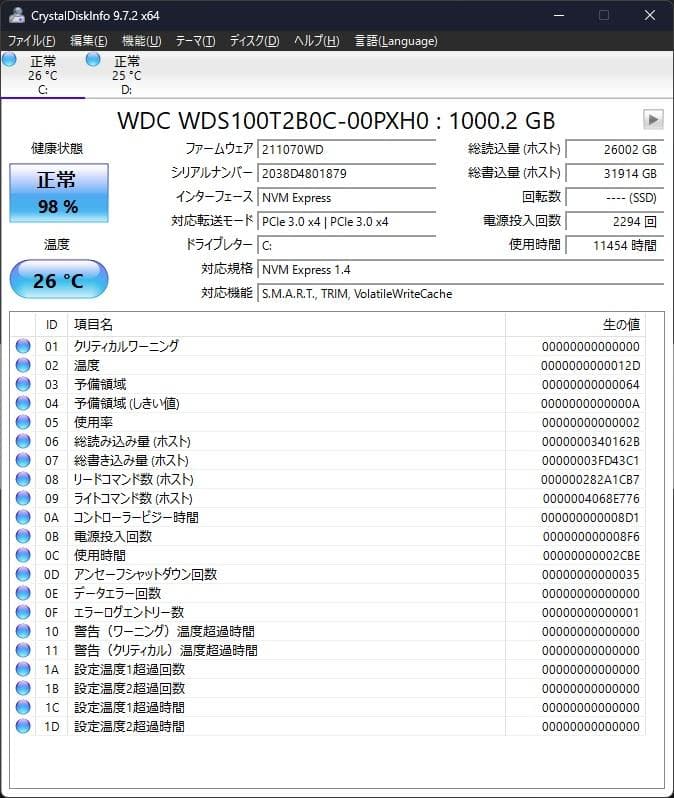Click status icon for 設定温度1超過時間 row
This screenshot has height=798, width=674.
tap(23, 707)
